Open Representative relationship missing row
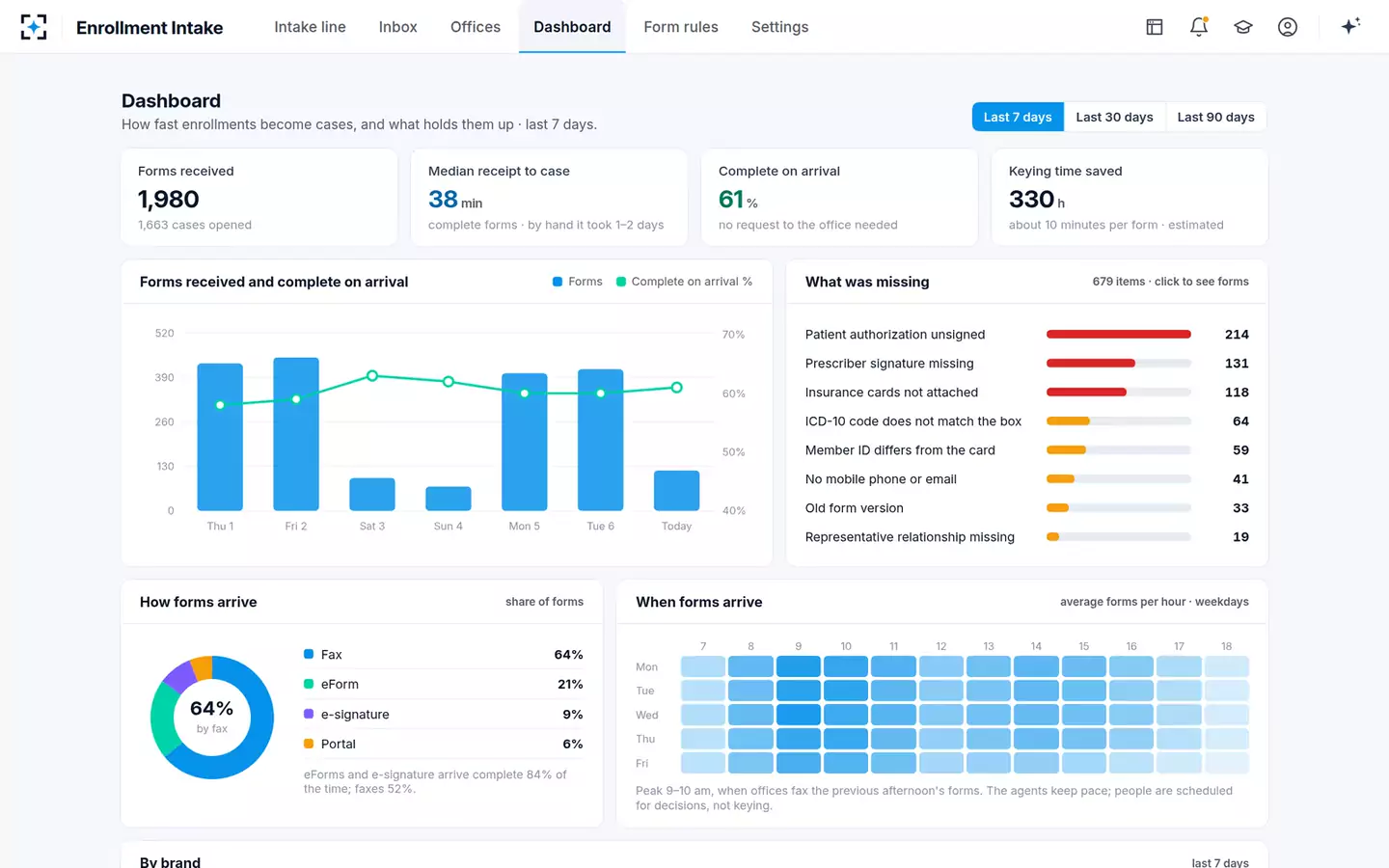The height and width of the screenshot is (868, 1389). click(1027, 537)
